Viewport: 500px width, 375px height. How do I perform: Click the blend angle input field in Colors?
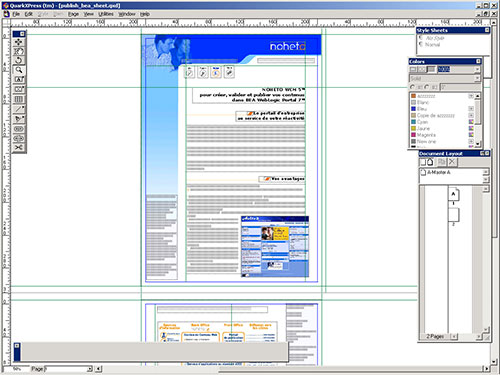tap(460, 87)
